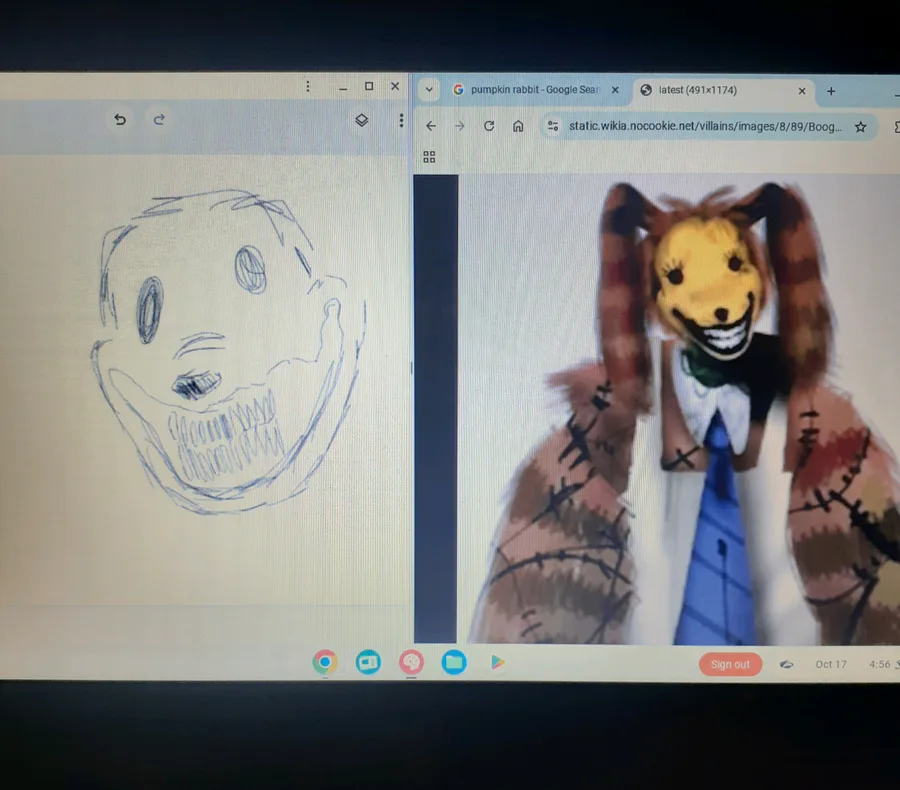Expand the Chrome tab search dropdown
The image size is (900, 790).
coord(429,90)
